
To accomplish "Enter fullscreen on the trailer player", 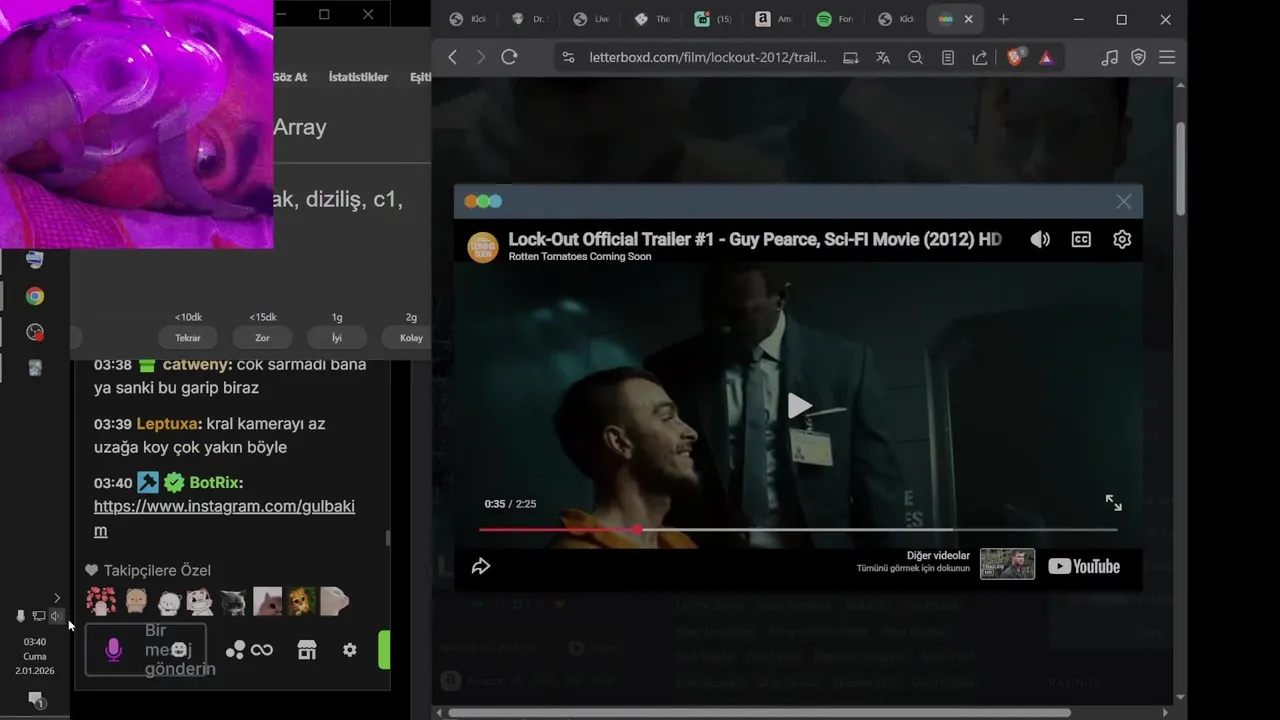I will pyautogui.click(x=1113, y=503).
